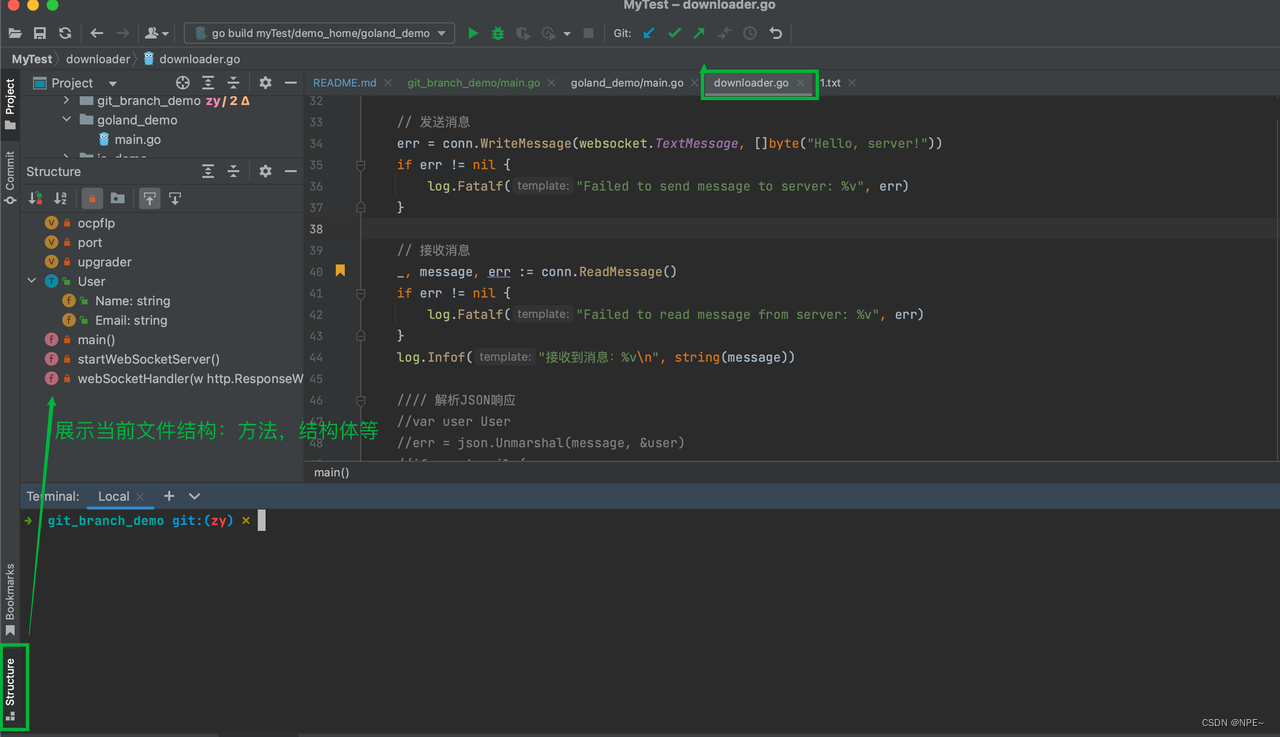The image size is (1280, 737).
Task: Click the Git update project blue arrow
Action: point(649,33)
